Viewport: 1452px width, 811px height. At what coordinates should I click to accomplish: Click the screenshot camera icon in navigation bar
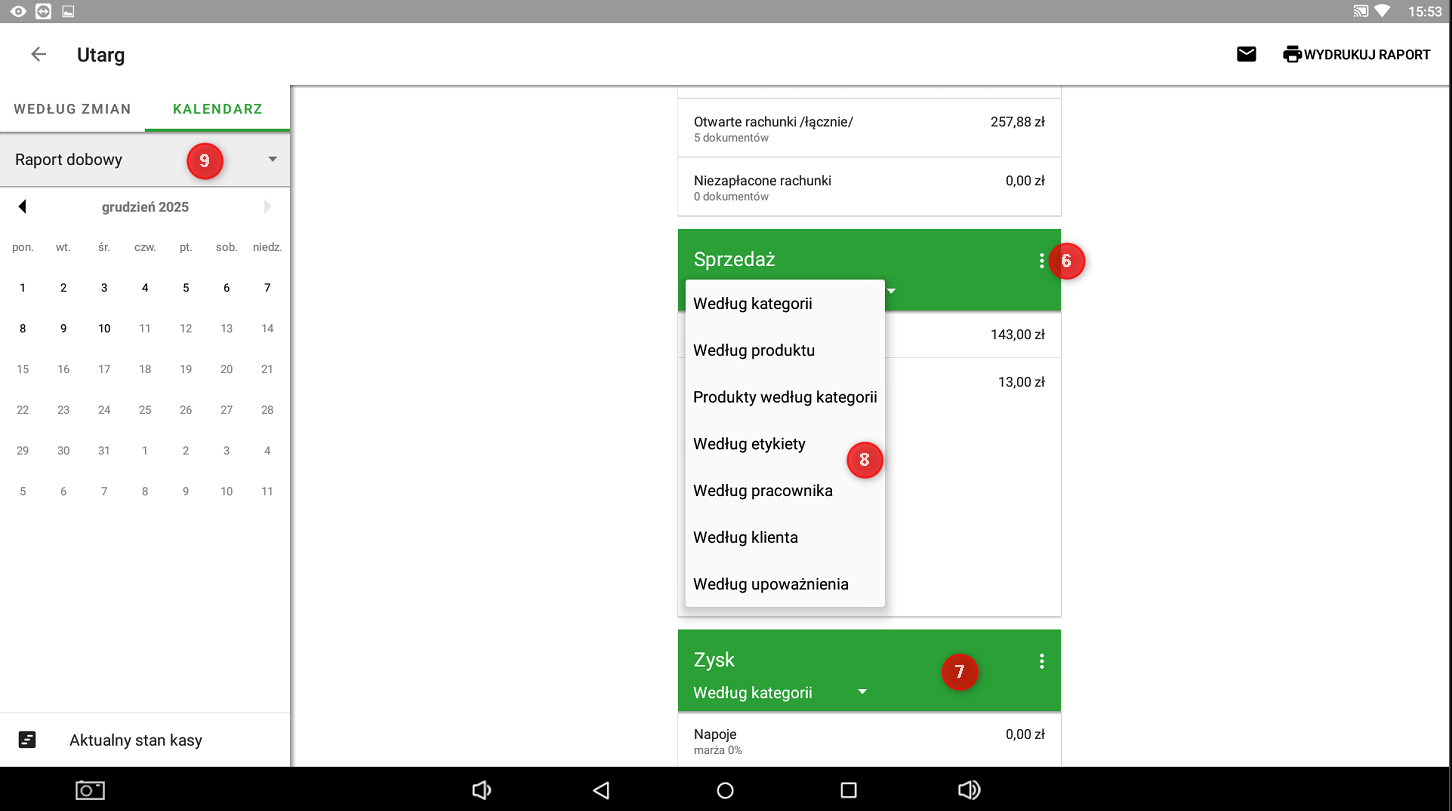(x=90, y=790)
